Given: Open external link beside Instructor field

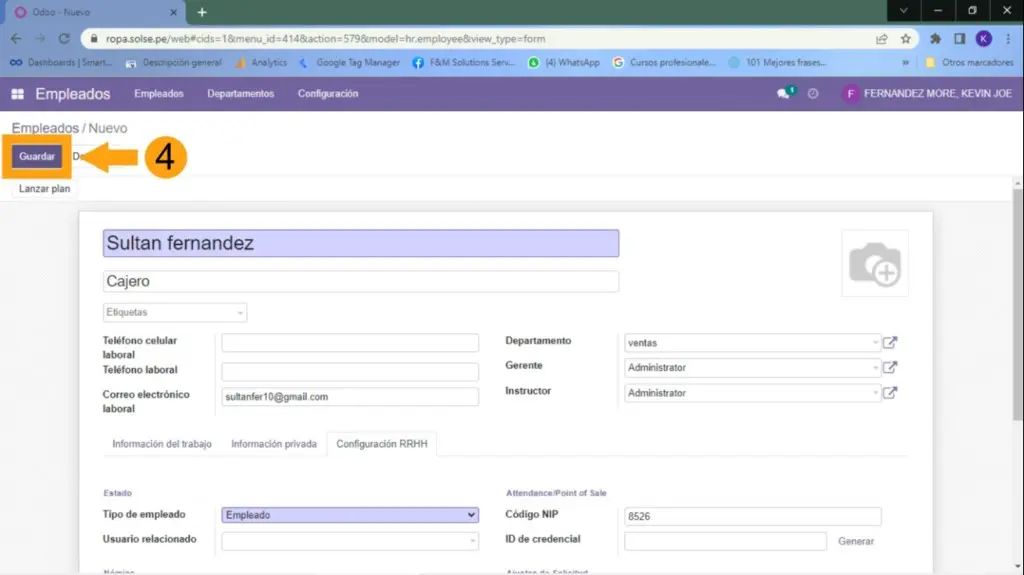Looking at the screenshot, I should tap(890, 393).
